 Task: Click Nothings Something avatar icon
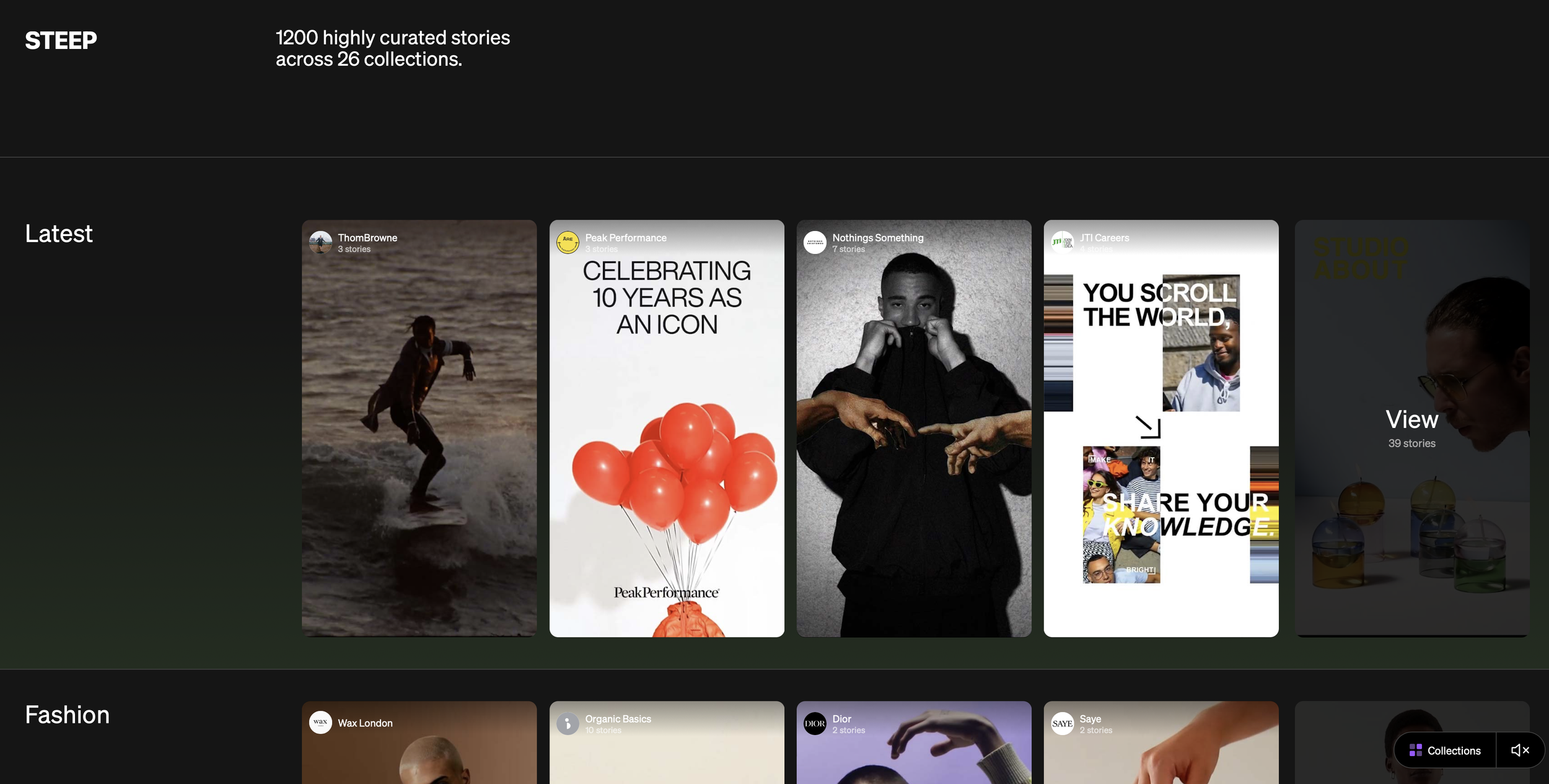coord(815,242)
